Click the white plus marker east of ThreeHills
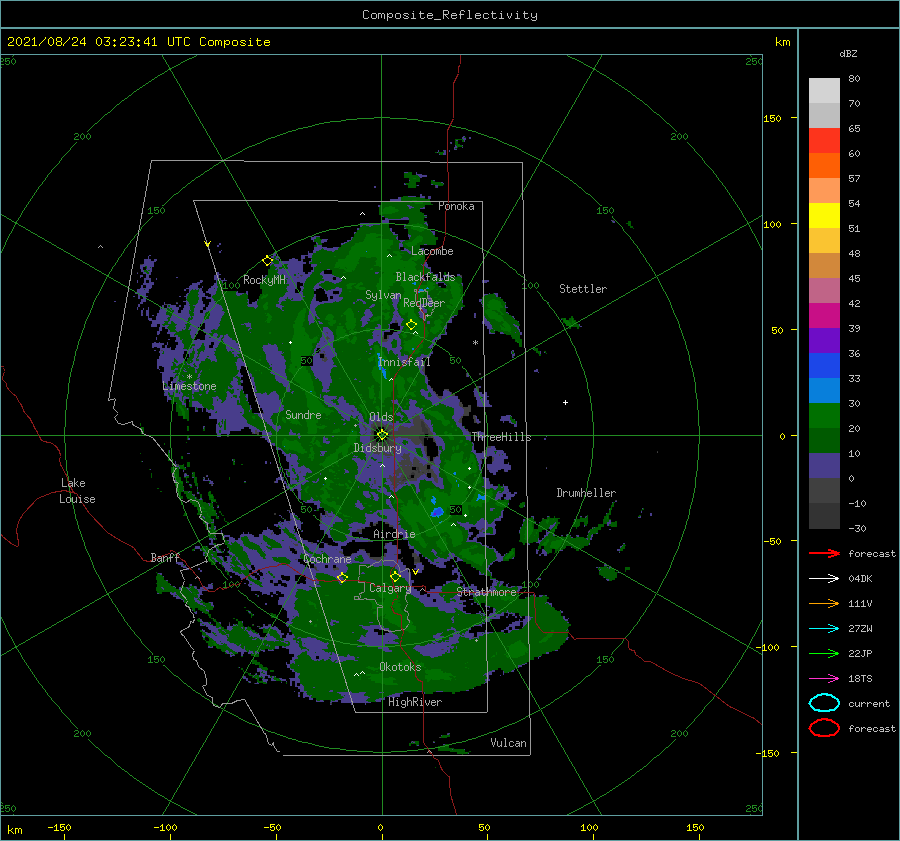 coord(565,402)
